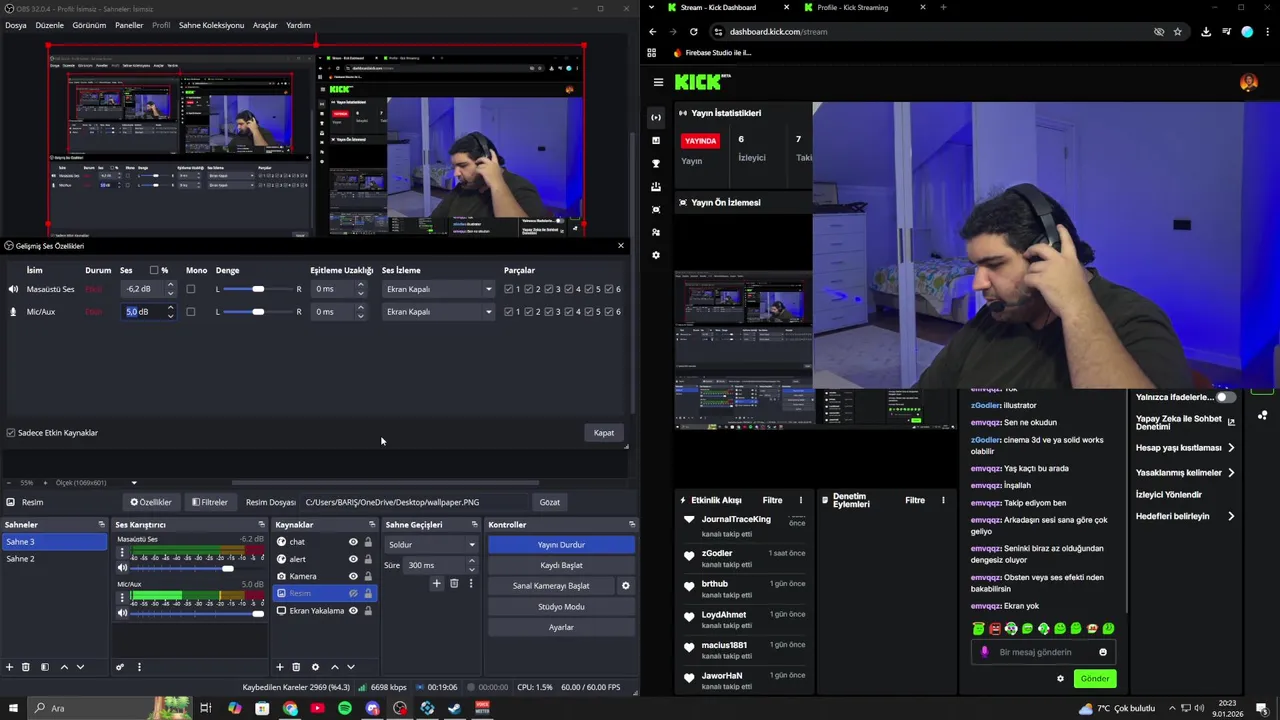Switch to Profile - Kick Streaming tab
Screen dimensions: 1280x720
pos(852,8)
